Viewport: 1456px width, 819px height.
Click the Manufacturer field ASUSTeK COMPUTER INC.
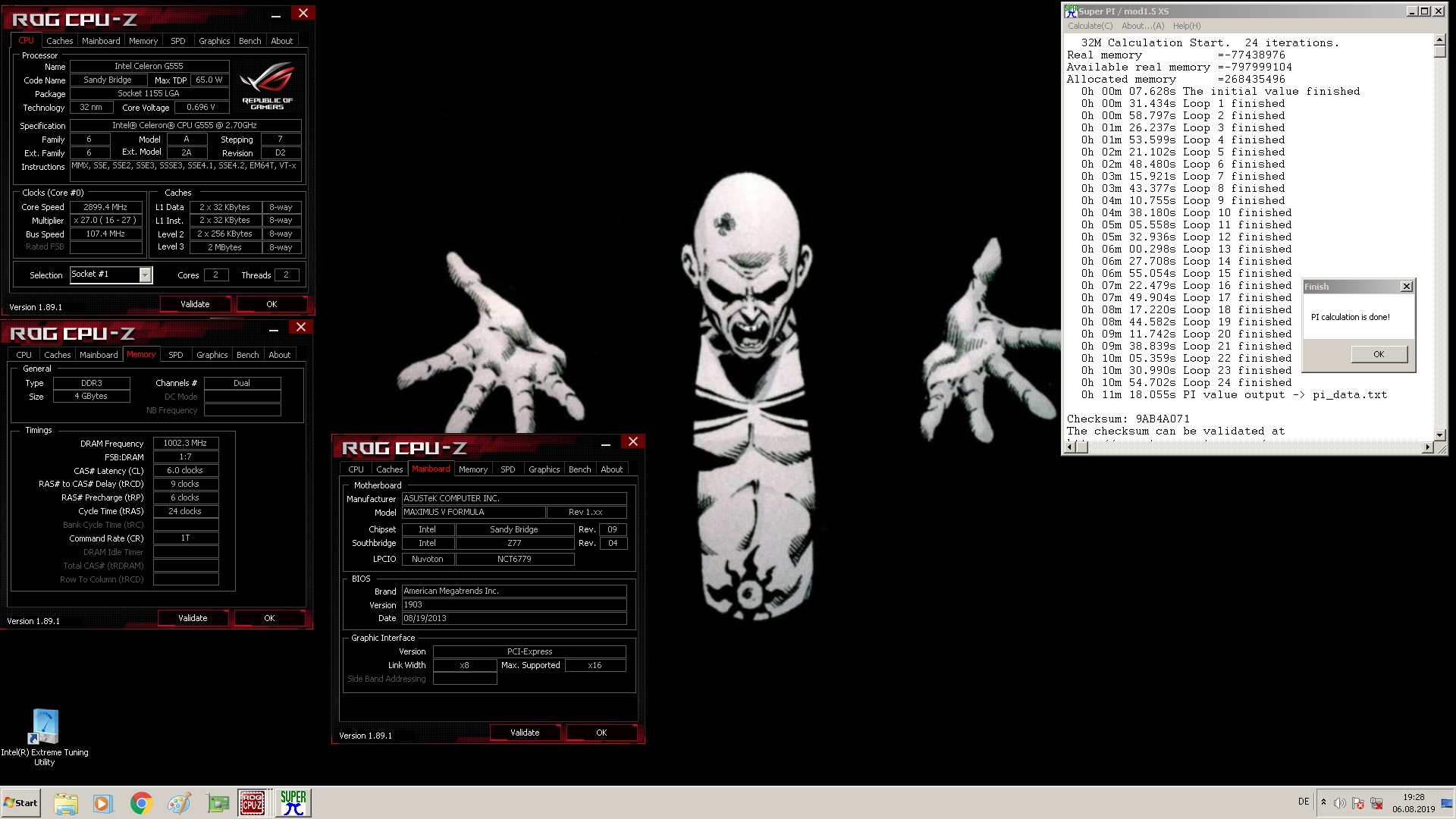(x=514, y=498)
